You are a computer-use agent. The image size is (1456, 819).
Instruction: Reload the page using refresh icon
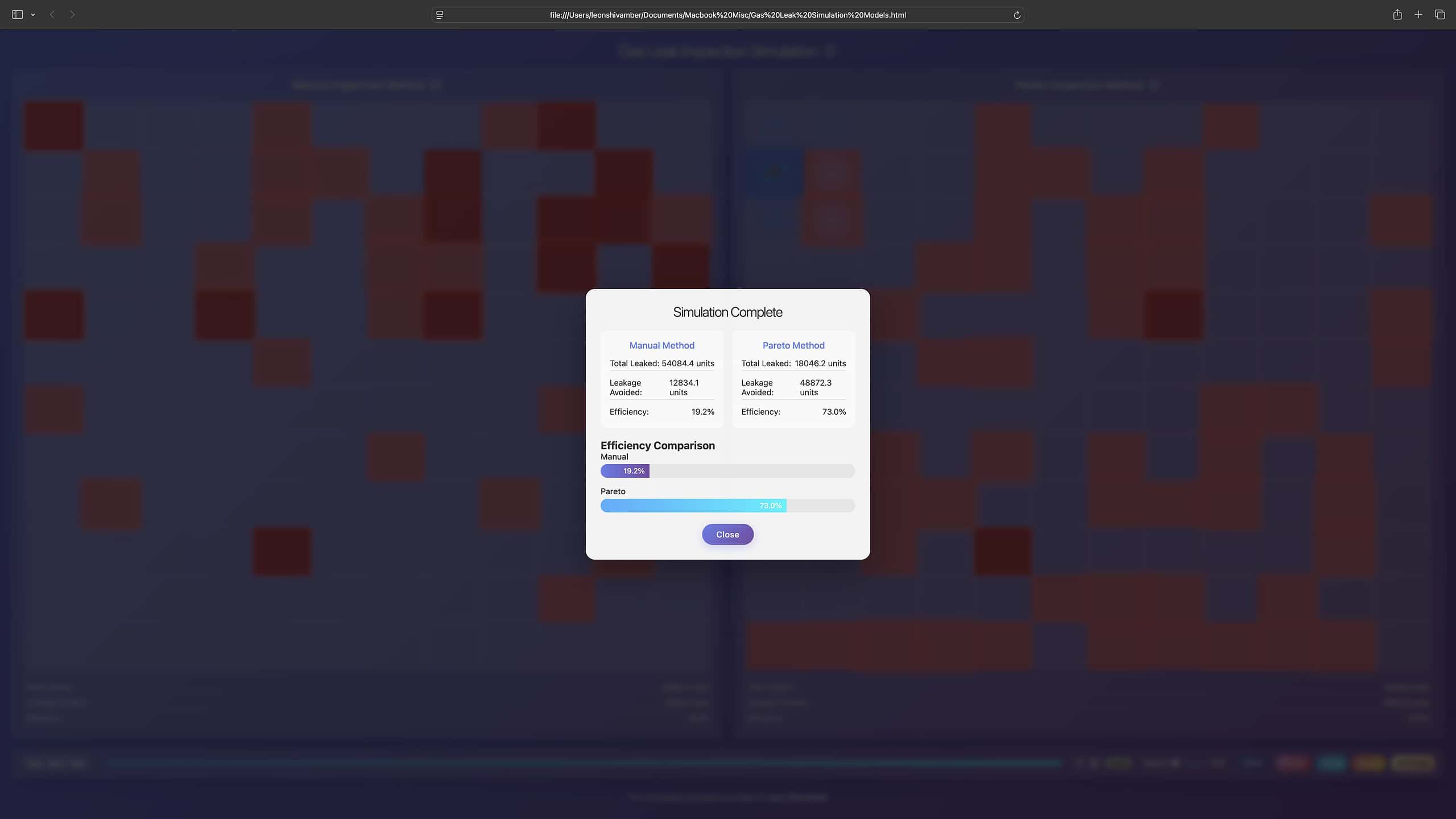1017,15
